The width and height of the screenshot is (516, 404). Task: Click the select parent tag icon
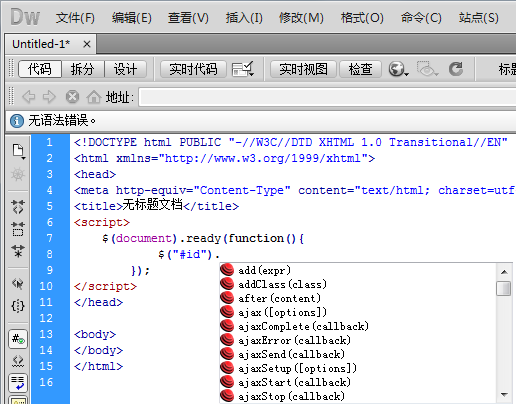coord(18,284)
